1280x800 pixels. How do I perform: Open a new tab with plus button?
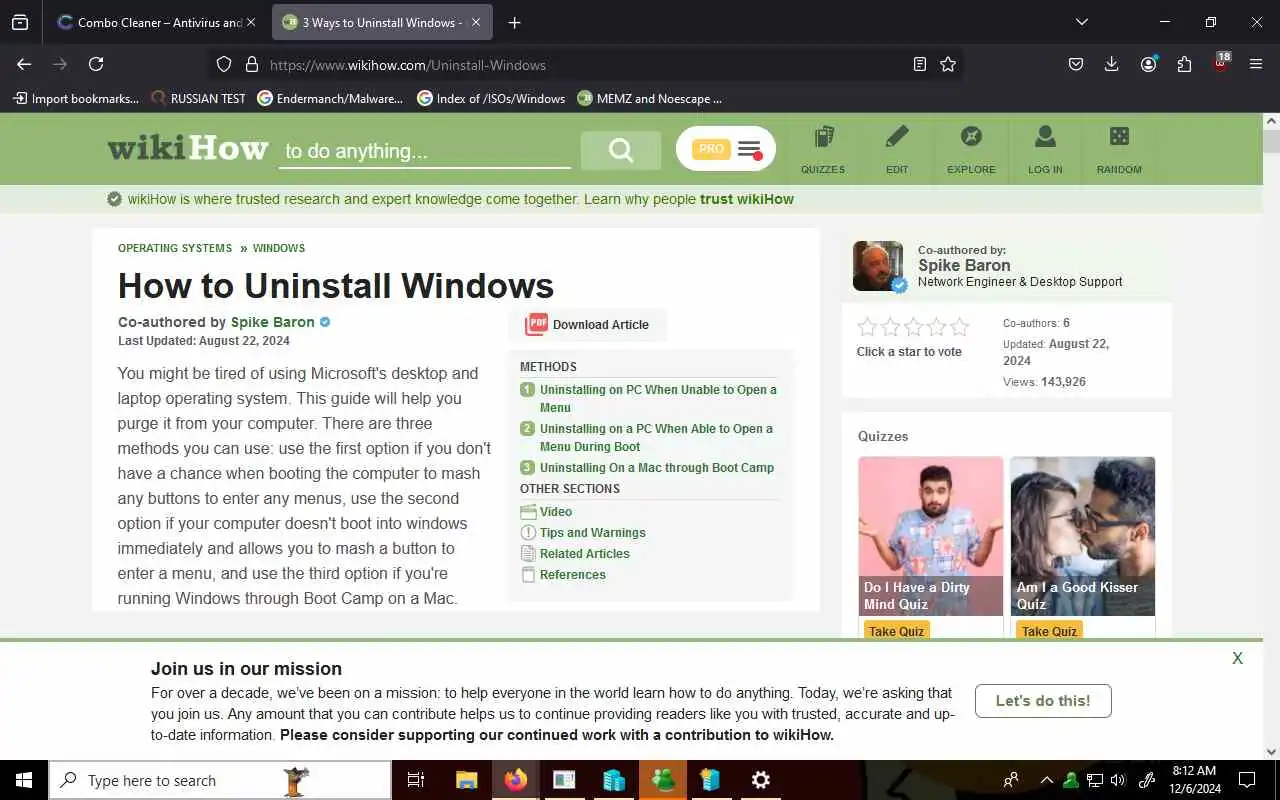pos(514,22)
